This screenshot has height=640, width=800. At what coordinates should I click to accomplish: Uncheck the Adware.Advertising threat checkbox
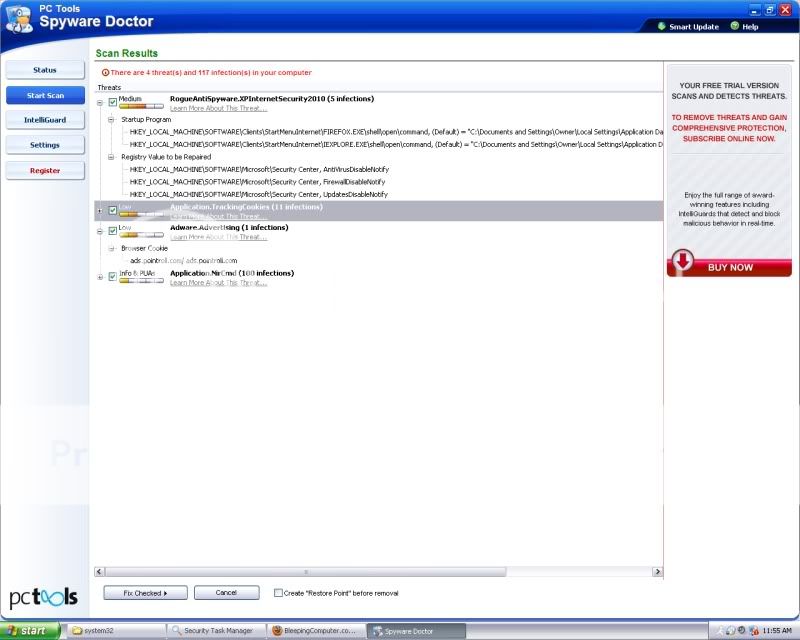[113, 231]
